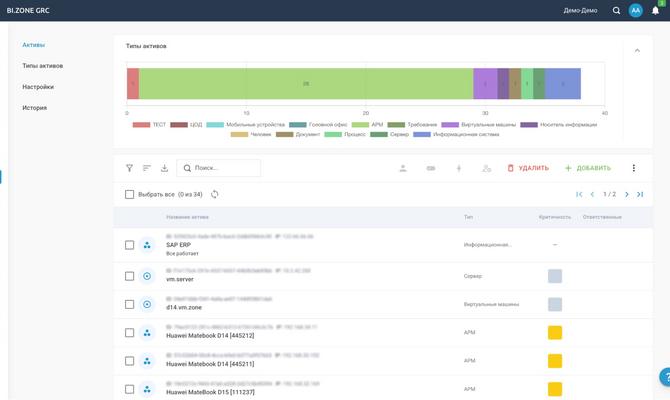This screenshot has width=670, height=400.
Task: Sort by Название актива column header
Action: coord(187,217)
